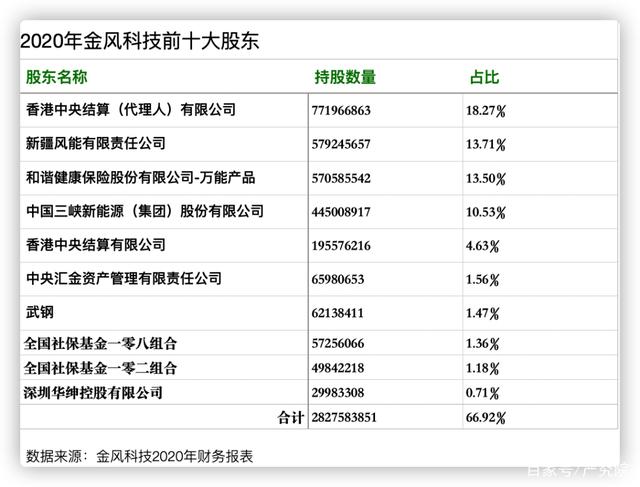This screenshot has width=640, height=487.
Task: Click percentage 1.47%
Action: tap(482, 314)
